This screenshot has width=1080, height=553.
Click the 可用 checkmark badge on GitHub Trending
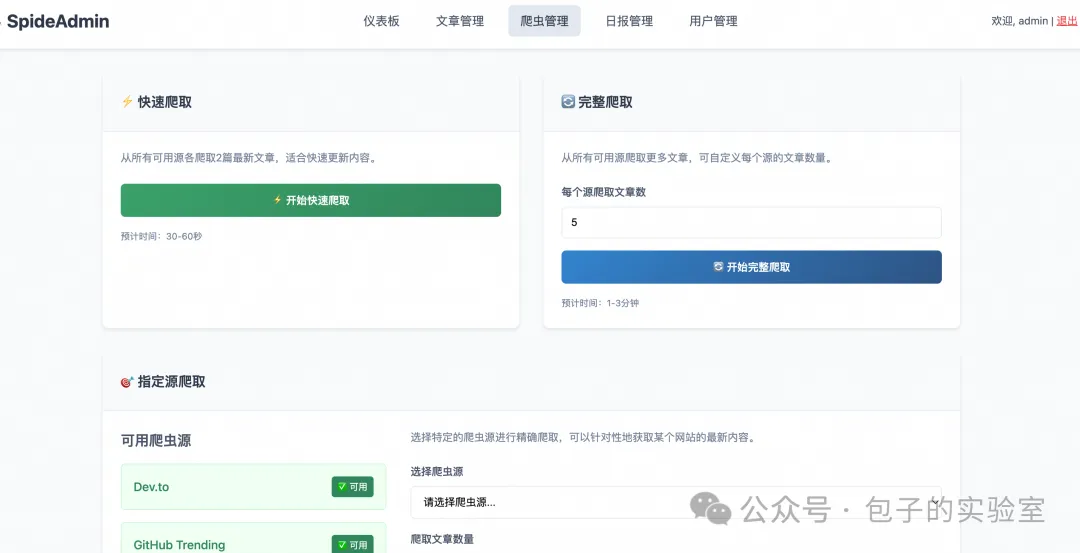352,545
